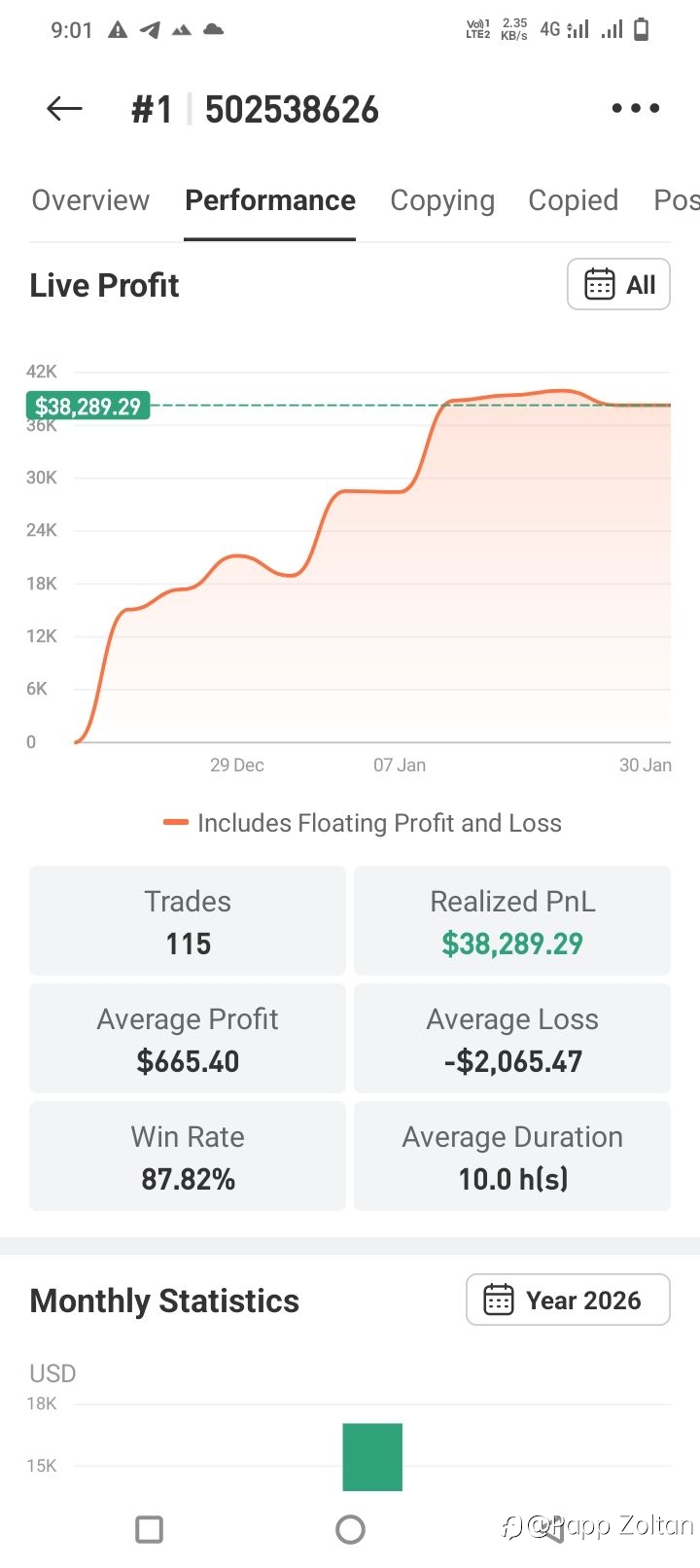Tap the Telegram notification icon in status bar
The width and height of the screenshot is (700, 1568).
pyautogui.click(x=150, y=30)
